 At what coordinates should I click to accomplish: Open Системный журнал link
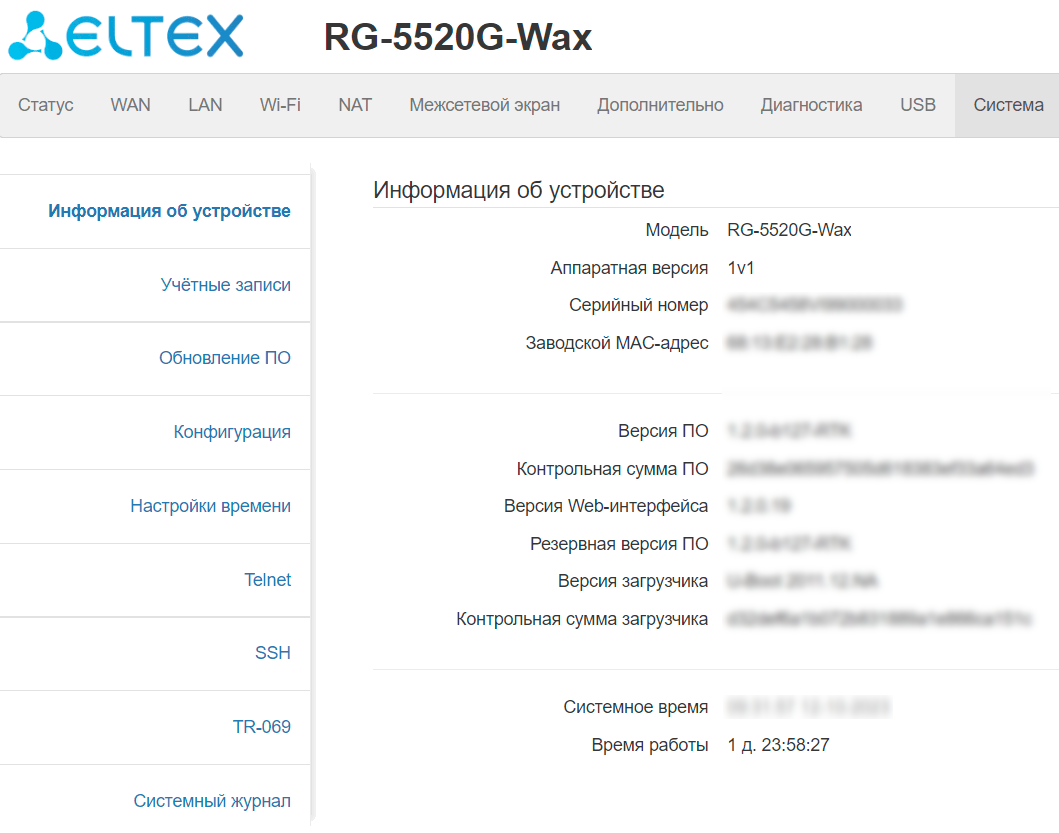pyautogui.click(x=211, y=801)
